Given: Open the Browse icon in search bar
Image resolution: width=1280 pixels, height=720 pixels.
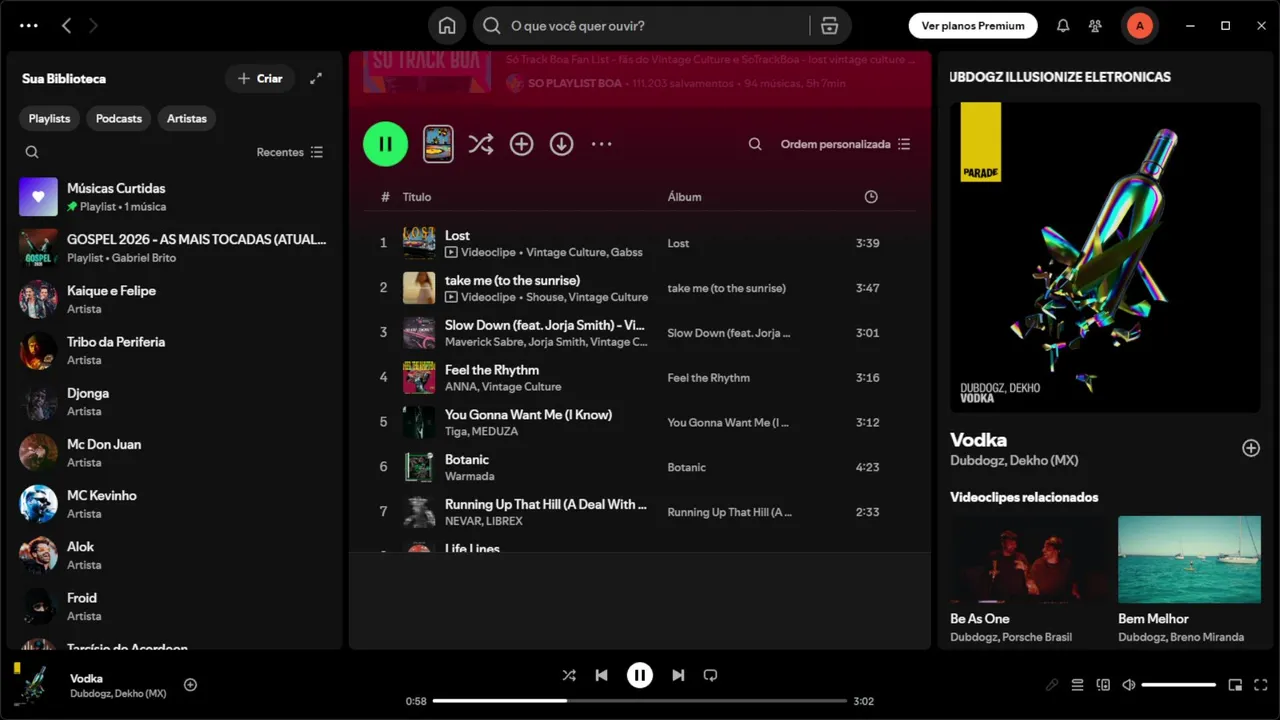Looking at the screenshot, I should click(829, 26).
